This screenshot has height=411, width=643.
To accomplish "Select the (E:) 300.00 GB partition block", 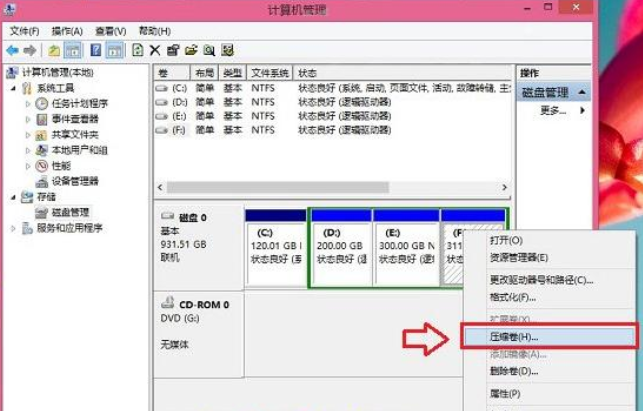I will pyautogui.click(x=406, y=248).
